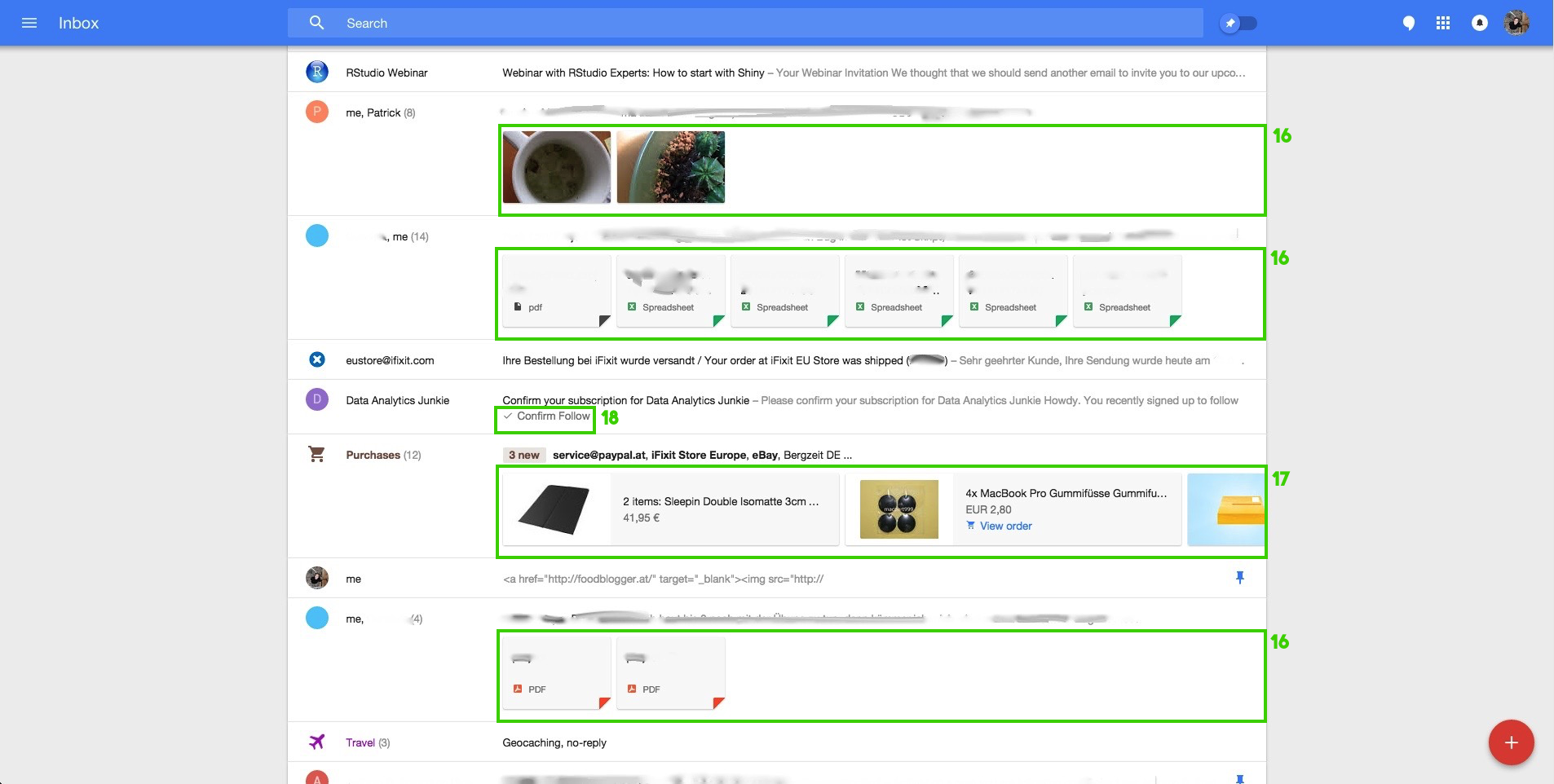This screenshot has width=1554, height=784.
Task: Toggle the pinned items switch
Action: click(x=1238, y=23)
